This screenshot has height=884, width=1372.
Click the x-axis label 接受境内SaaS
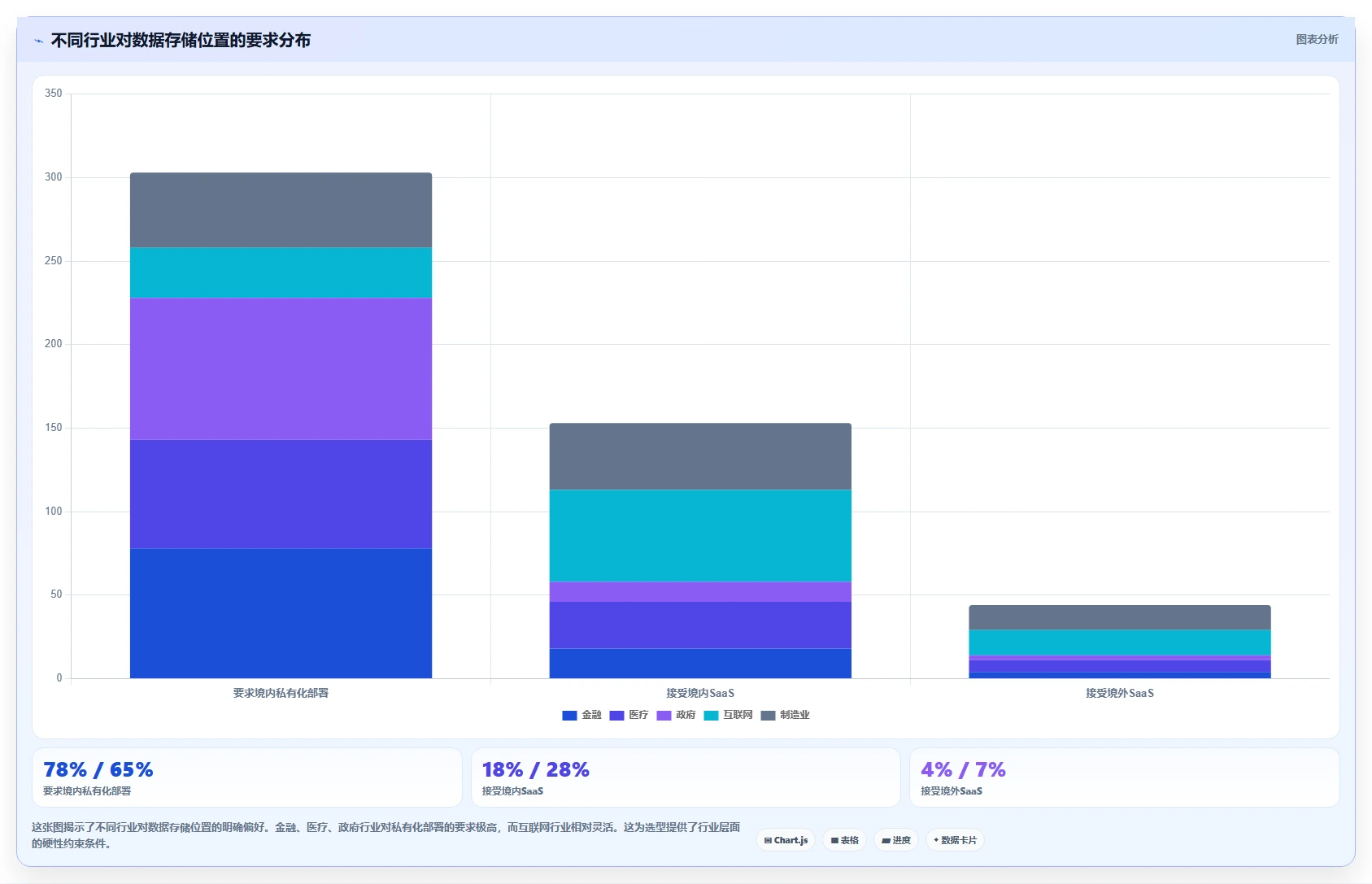click(700, 694)
